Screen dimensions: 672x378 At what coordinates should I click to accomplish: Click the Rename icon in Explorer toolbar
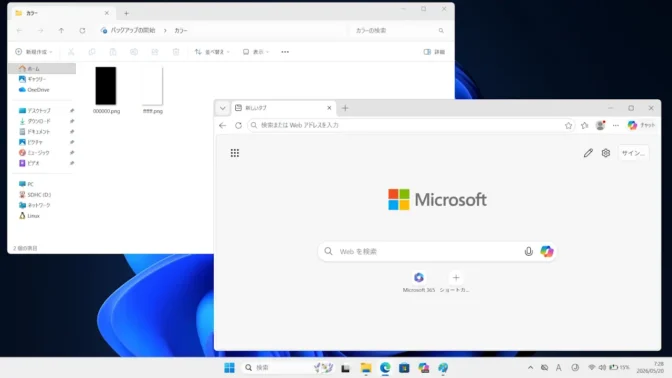click(134, 52)
